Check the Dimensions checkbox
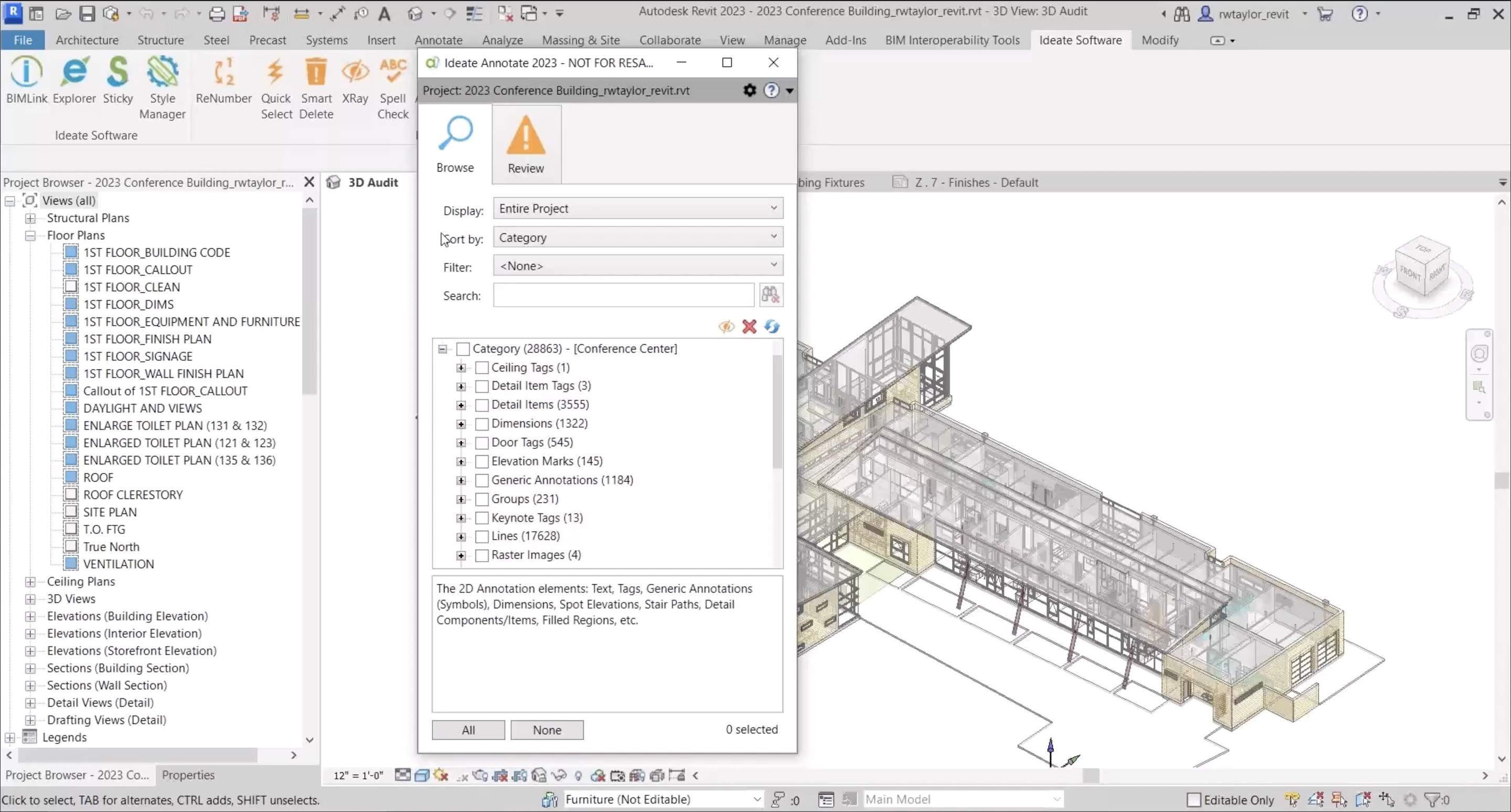Image resolution: width=1511 pixels, height=812 pixels. tap(482, 424)
